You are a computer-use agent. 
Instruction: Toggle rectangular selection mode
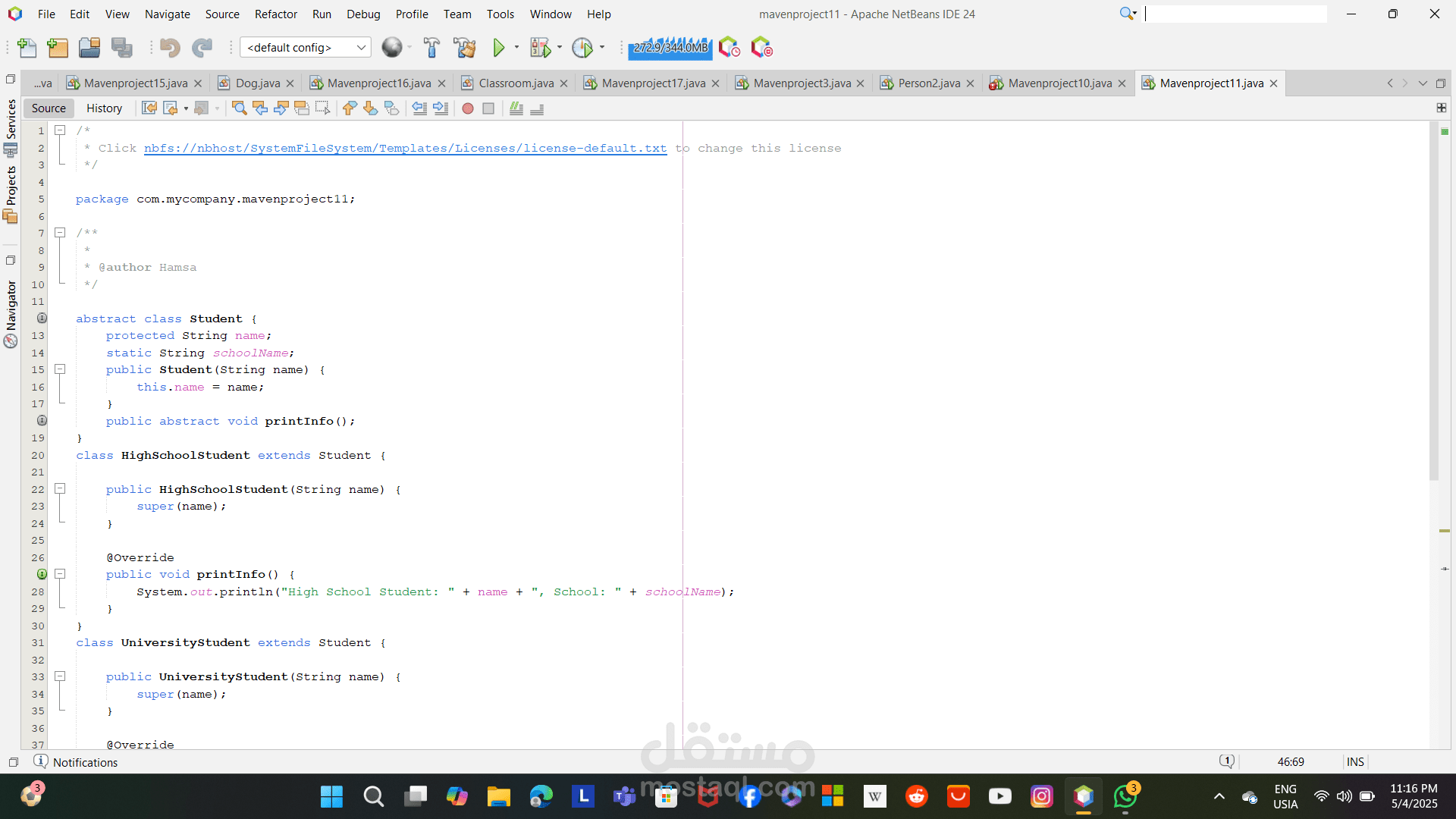[322, 108]
